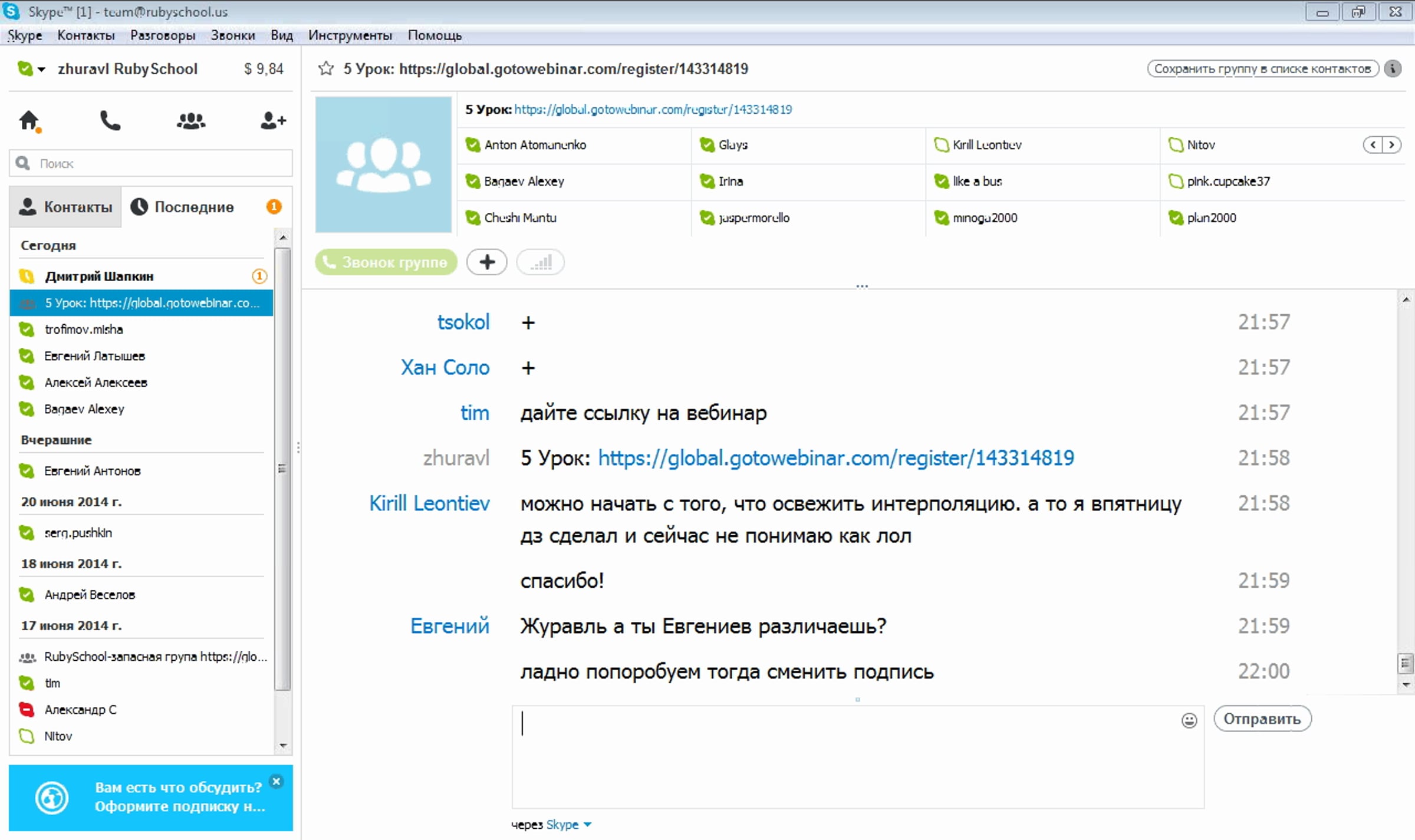1415x840 pixels.
Task: Click the create group icon
Action: tap(191, 121)
